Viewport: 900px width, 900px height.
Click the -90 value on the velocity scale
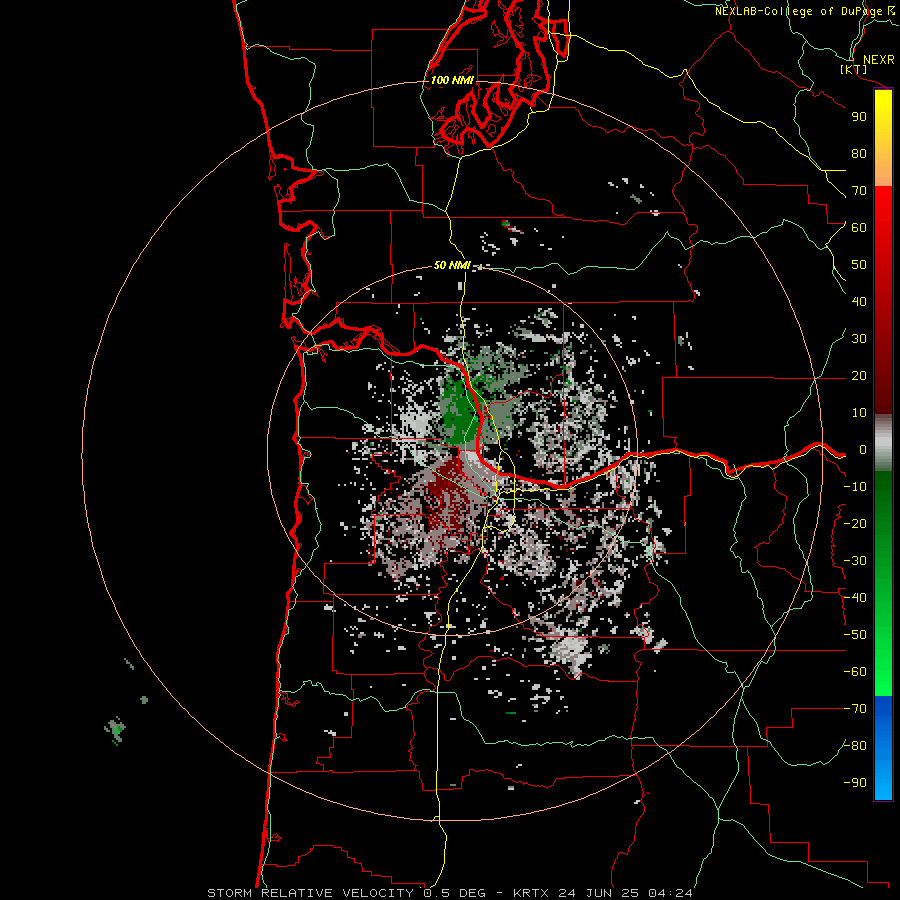click(855, 783)
